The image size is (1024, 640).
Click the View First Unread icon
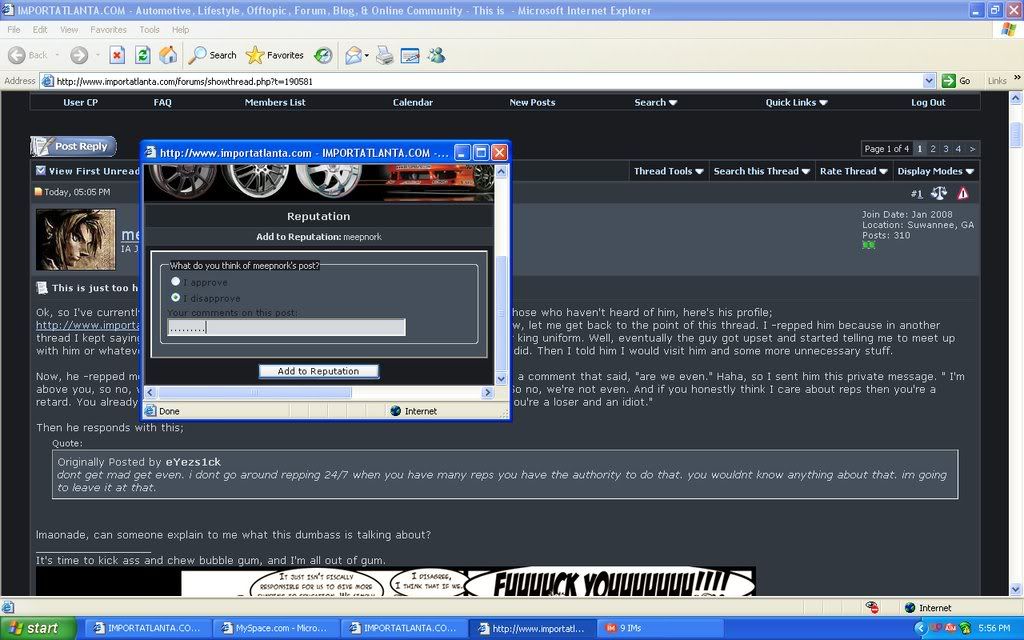pos(41,171)
